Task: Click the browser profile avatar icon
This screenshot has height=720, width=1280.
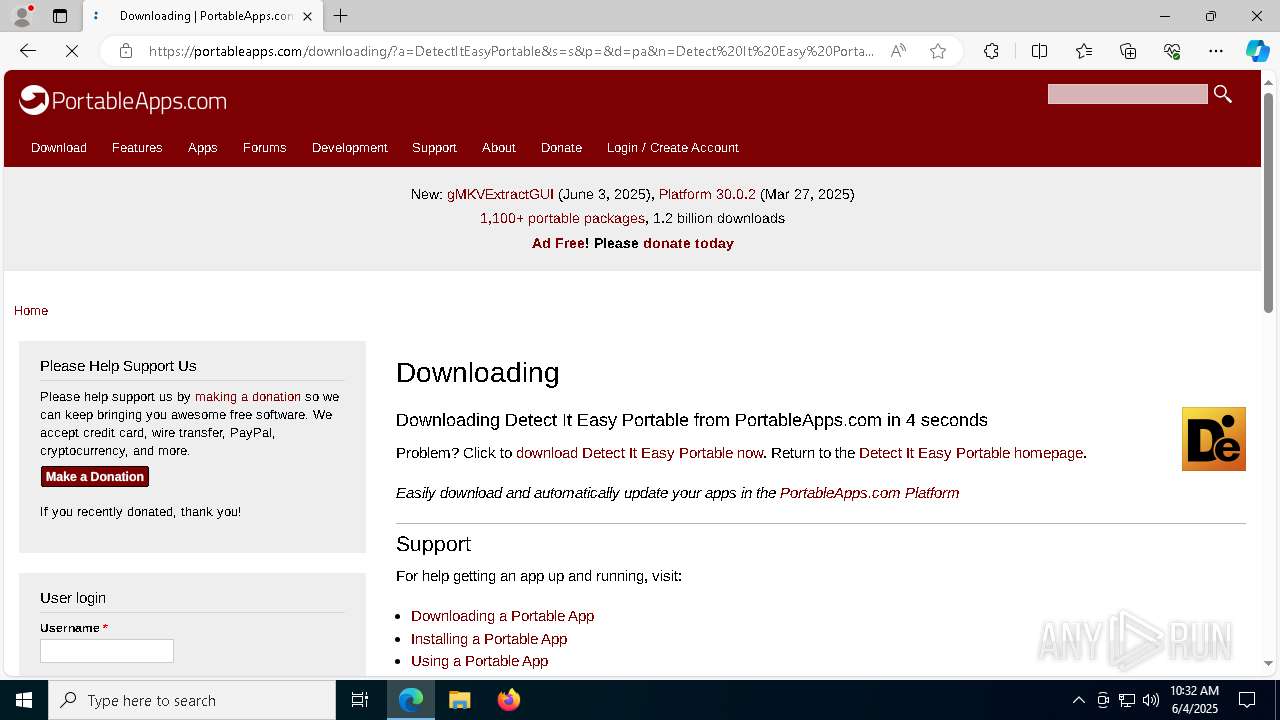Action: click(x=22, y=16)
